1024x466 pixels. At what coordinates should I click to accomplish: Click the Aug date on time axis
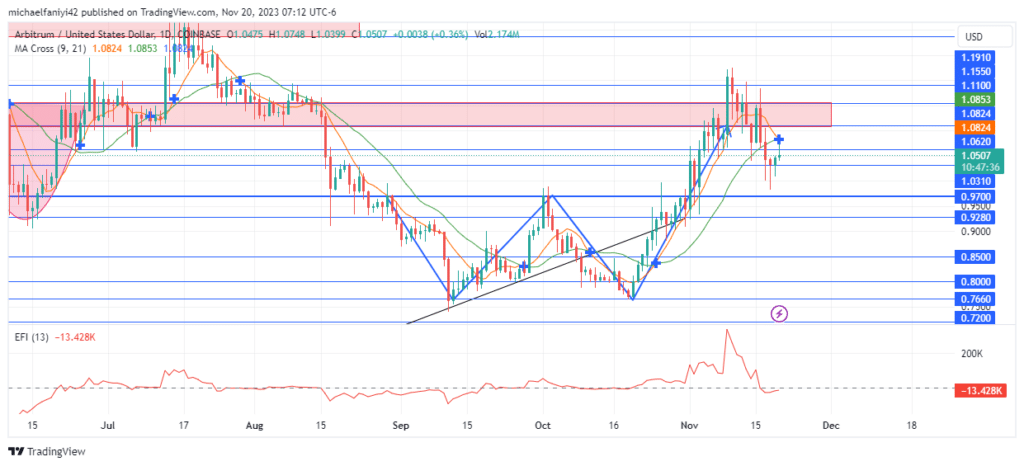[255, 426]
